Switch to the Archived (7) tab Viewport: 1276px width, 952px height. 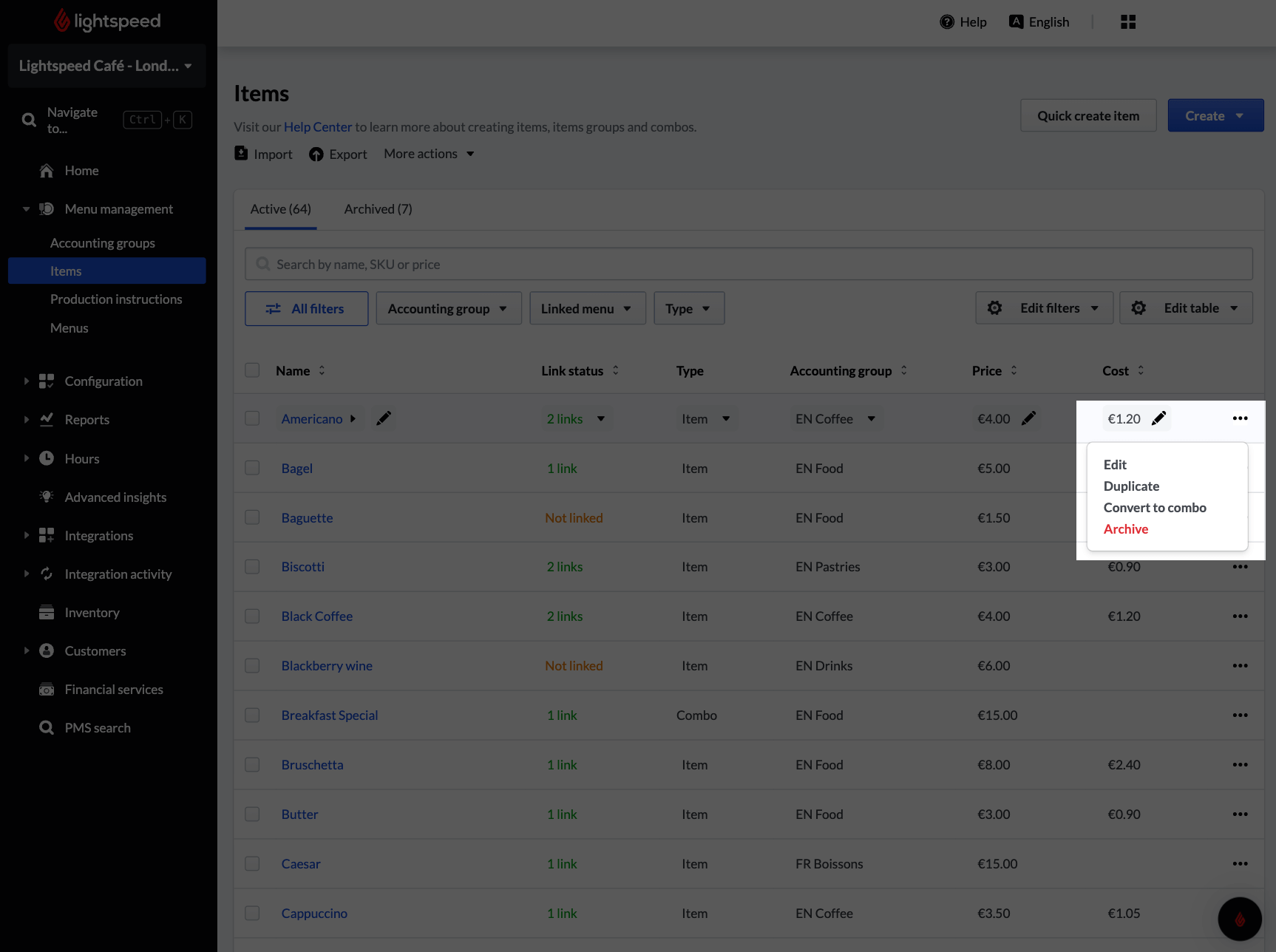[378, 209]
